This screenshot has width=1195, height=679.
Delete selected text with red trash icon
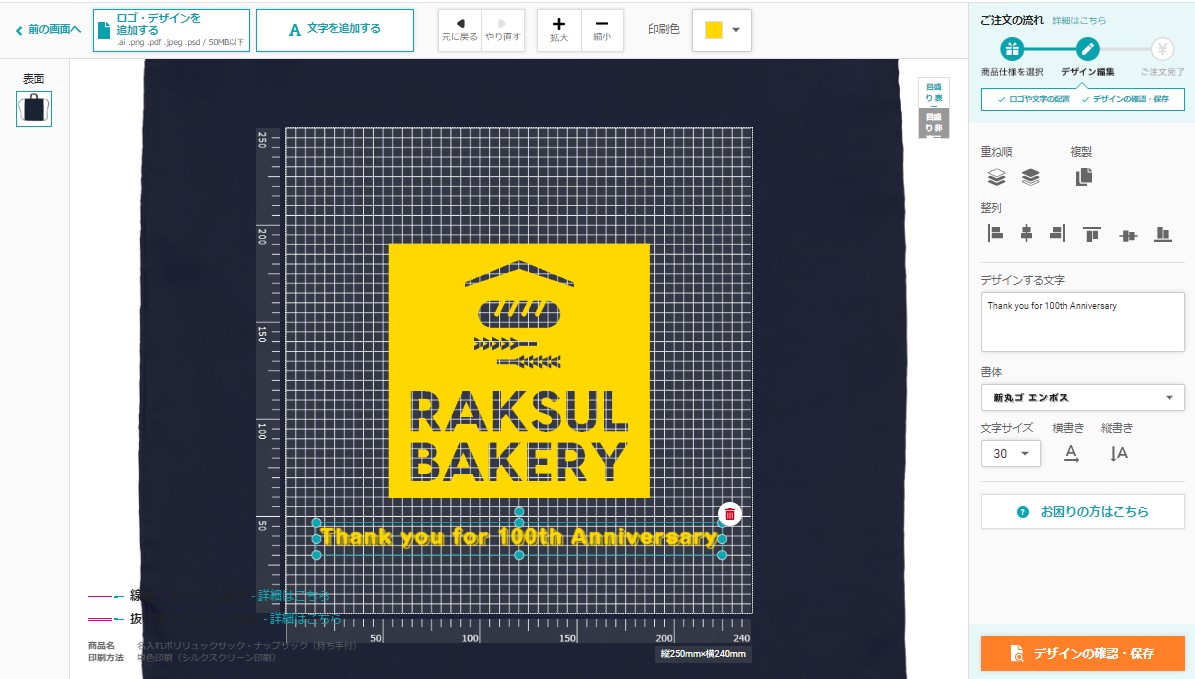coord(729,514)
